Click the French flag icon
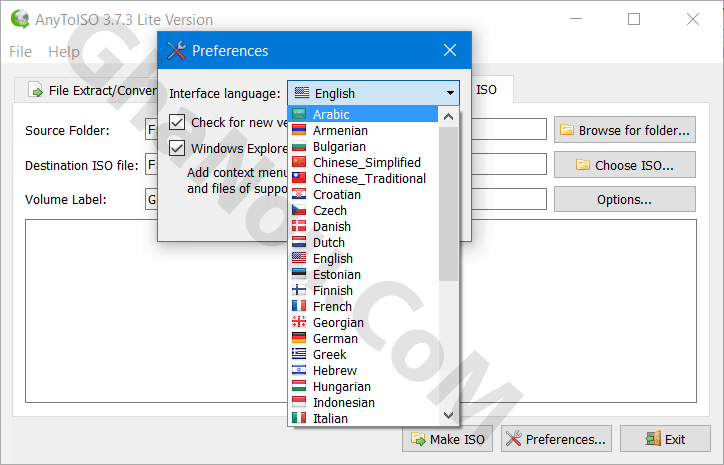This screenshot has width=724, height=465. [x=299, y=306]
